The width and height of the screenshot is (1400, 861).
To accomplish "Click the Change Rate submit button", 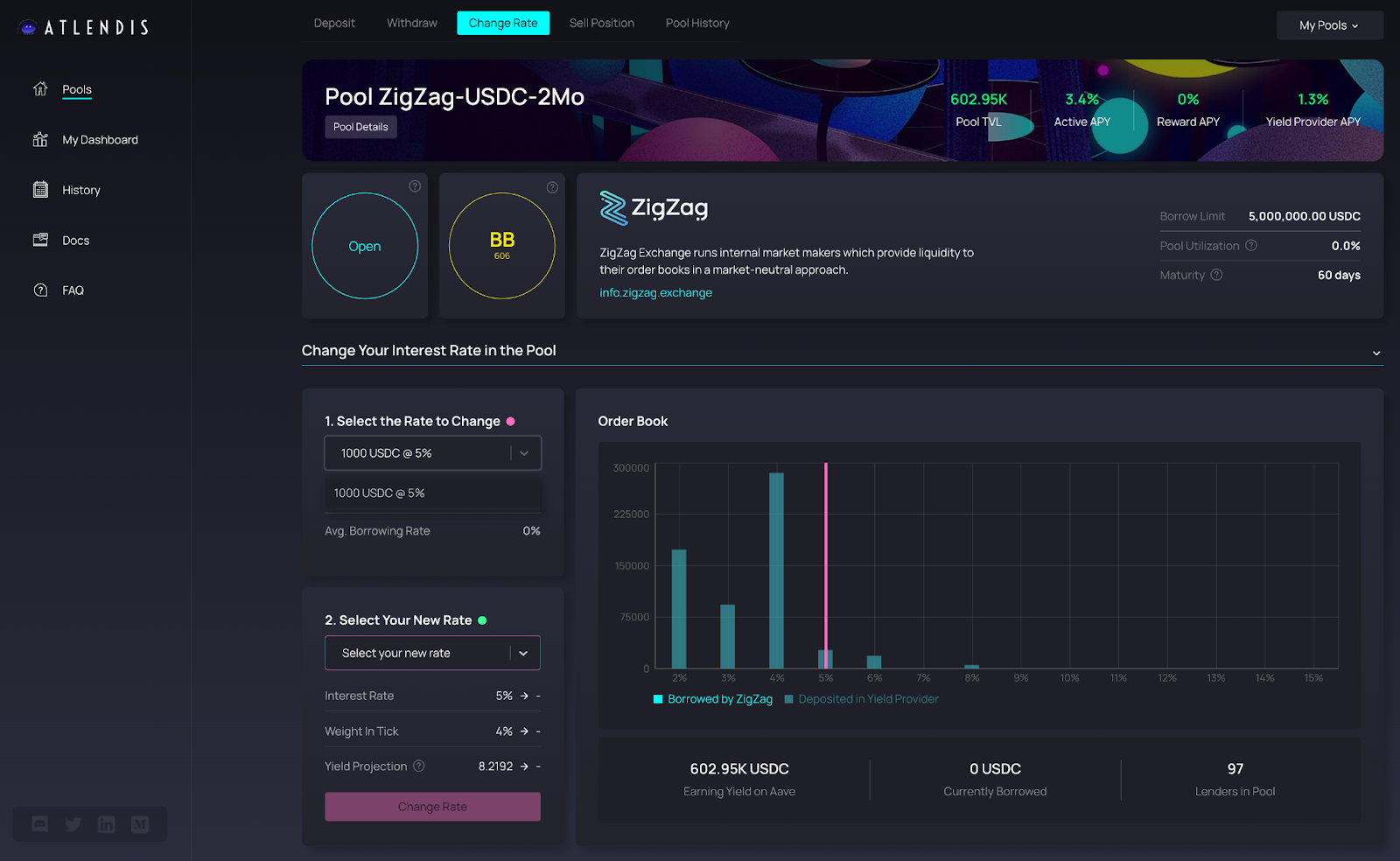I will pos(432,807).
